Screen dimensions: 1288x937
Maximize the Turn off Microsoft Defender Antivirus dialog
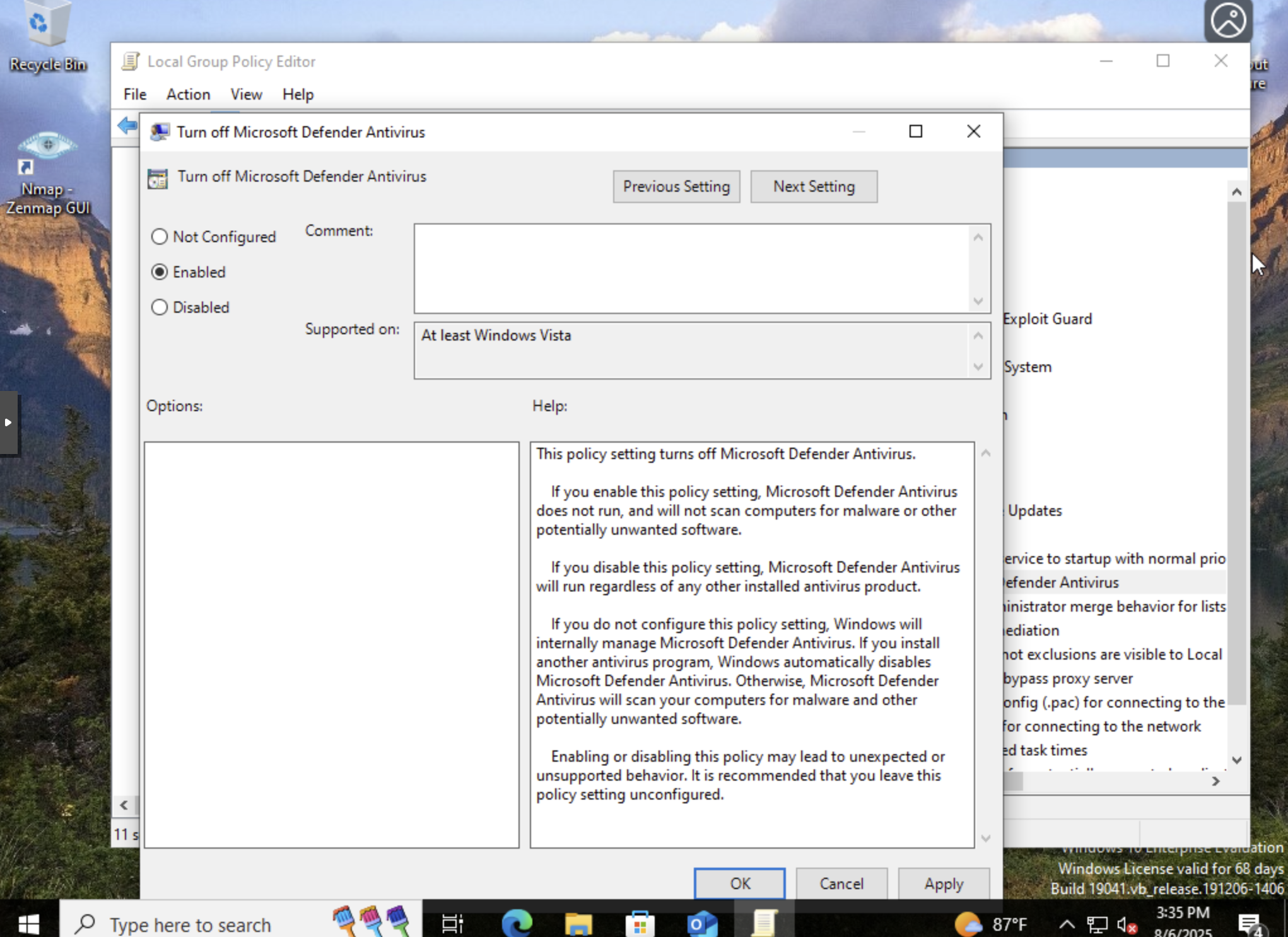pos(915,131)
